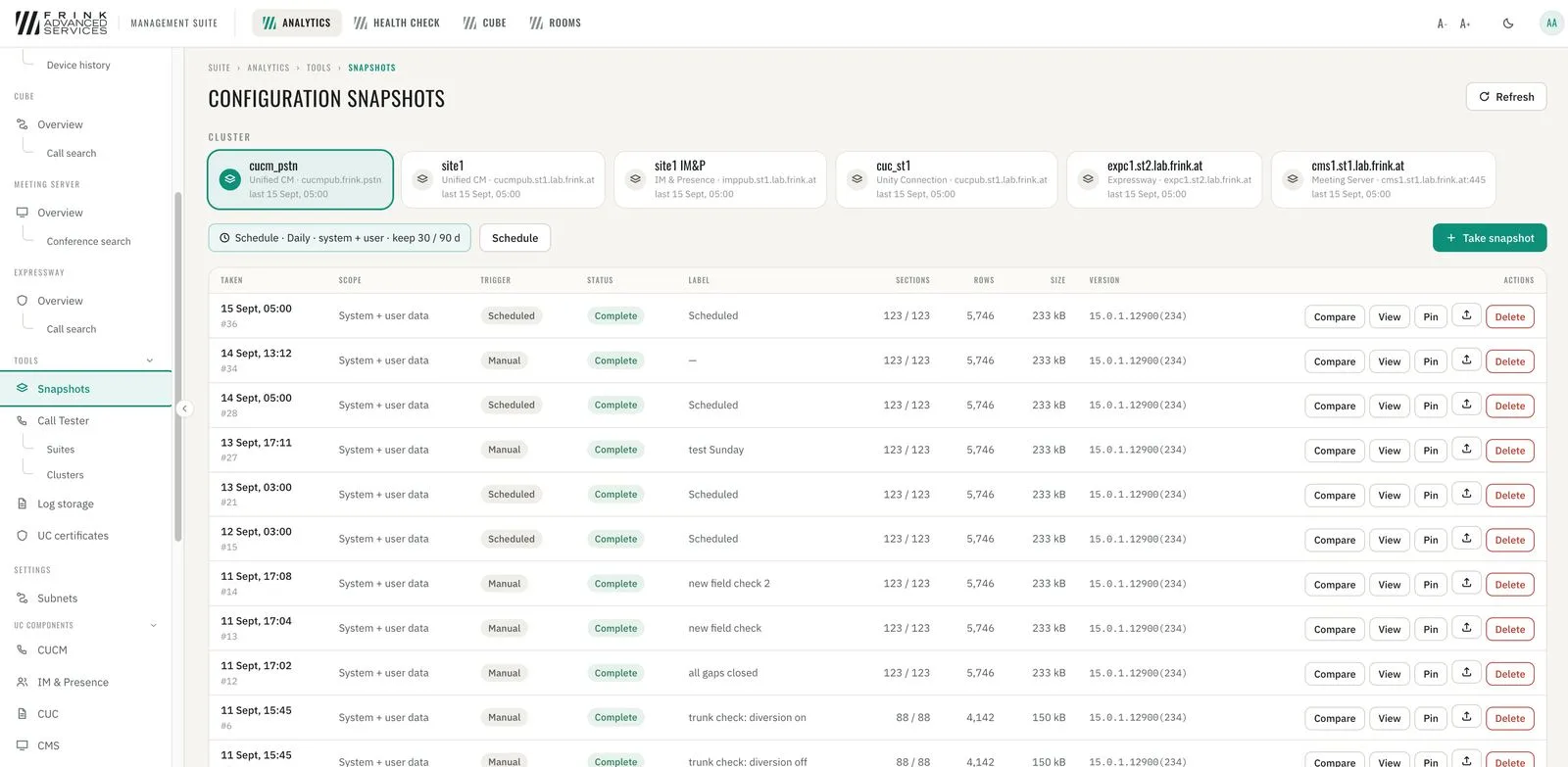1568x767 pixels.
Task: Export the 11 Sept, 17:04 snapshot
Action: (1467, 629)
